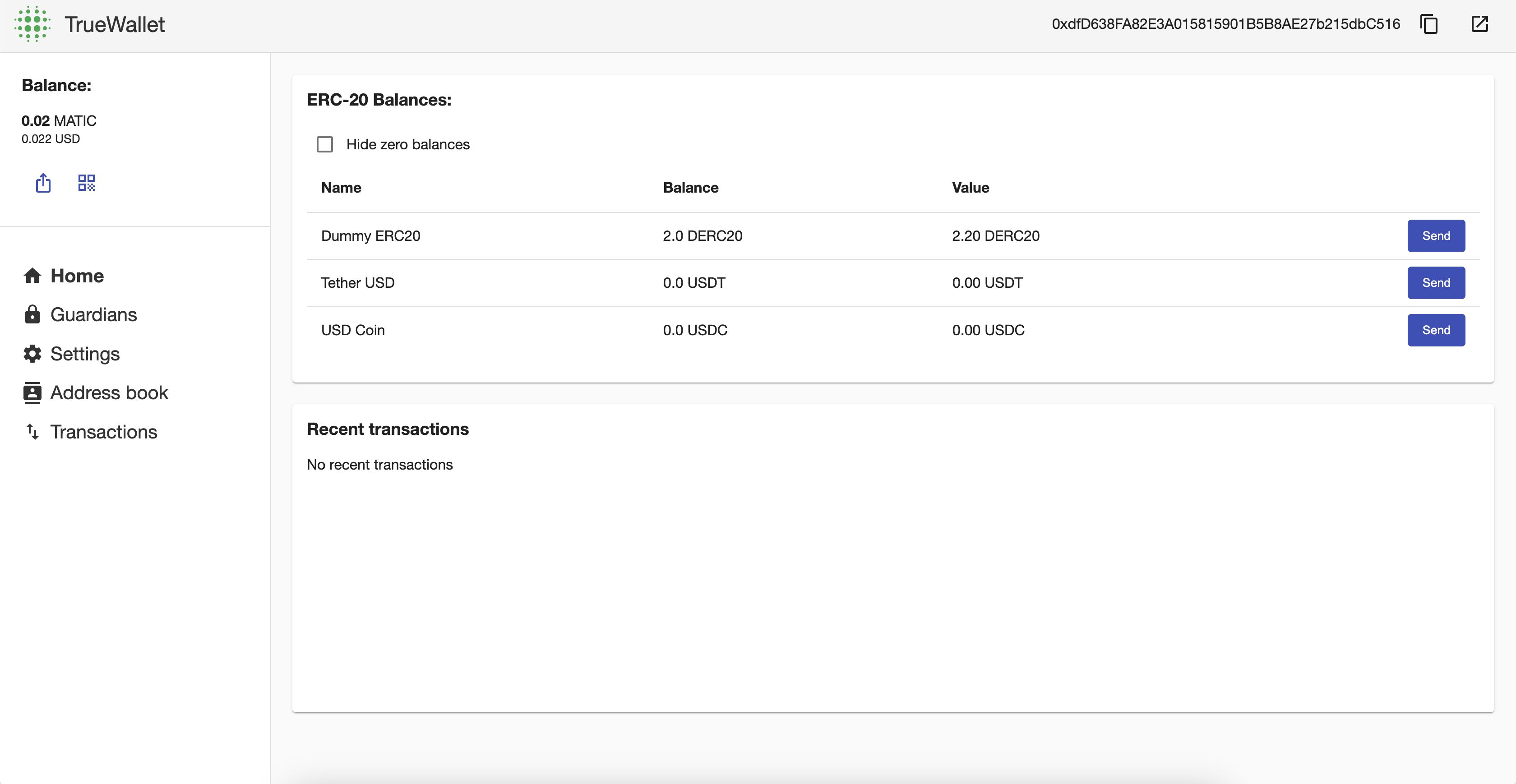Click the Settings gear icon
The height and width of the screenshot is (784, 1516).
pos(32,354)
